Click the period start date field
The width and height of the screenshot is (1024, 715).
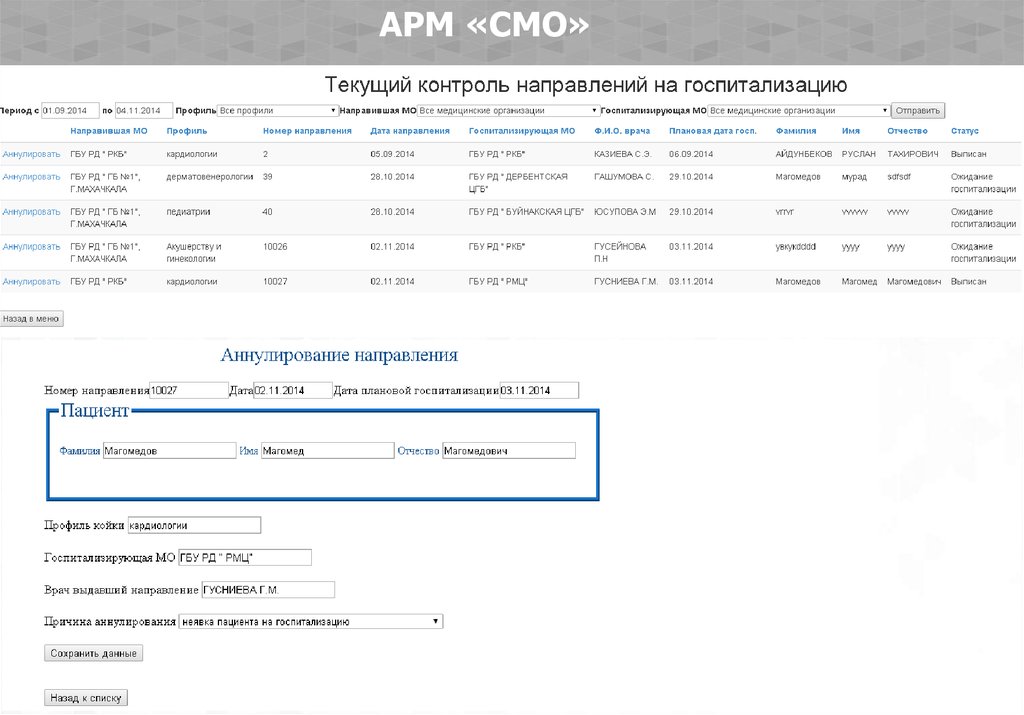coord(70,111)
